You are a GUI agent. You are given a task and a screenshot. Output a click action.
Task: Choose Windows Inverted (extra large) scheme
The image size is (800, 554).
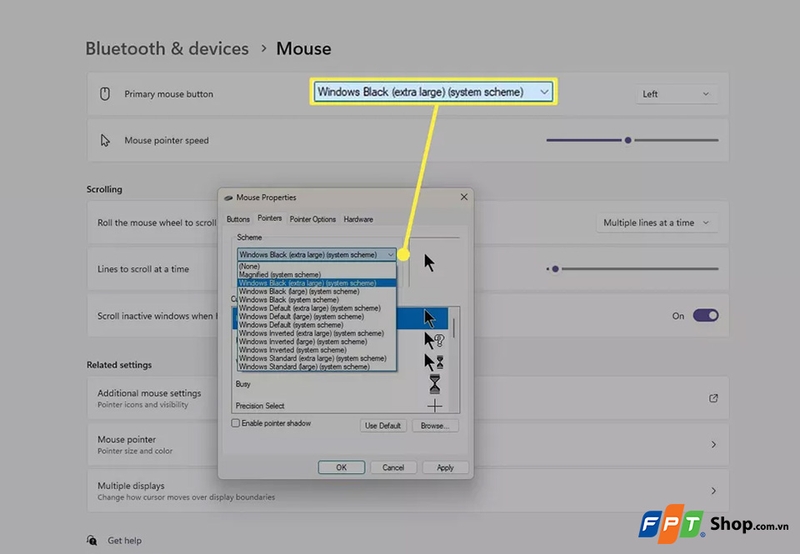point(316,333)
